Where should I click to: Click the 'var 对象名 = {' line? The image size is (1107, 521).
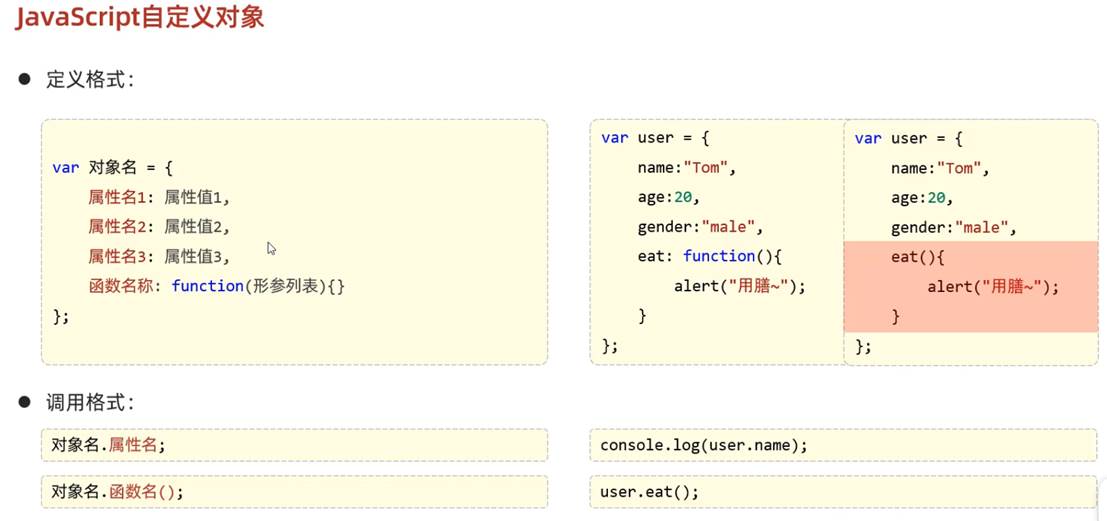click(113, 168)
